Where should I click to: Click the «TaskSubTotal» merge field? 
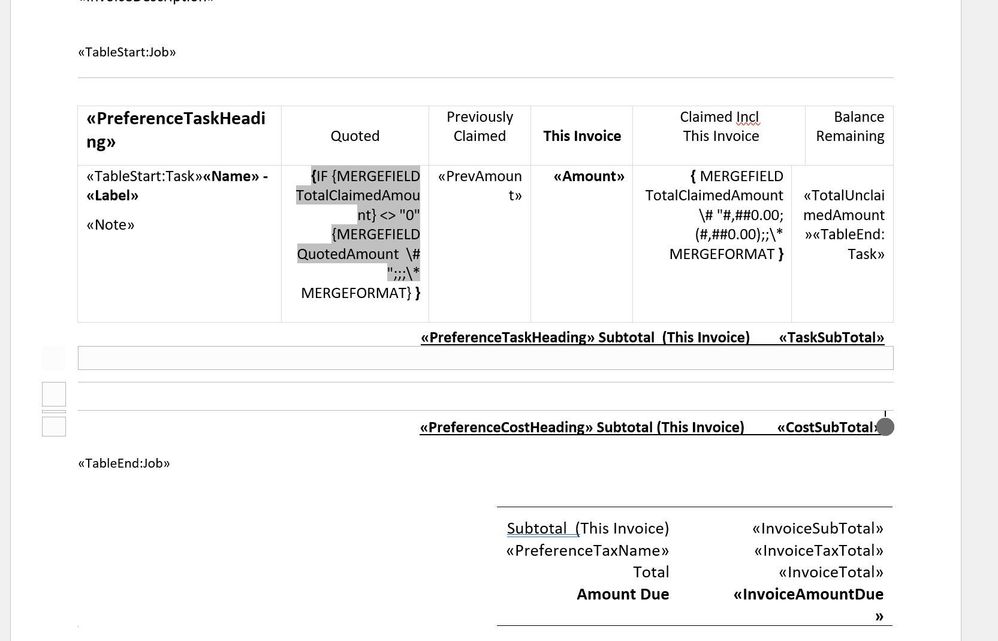point(831,337)
